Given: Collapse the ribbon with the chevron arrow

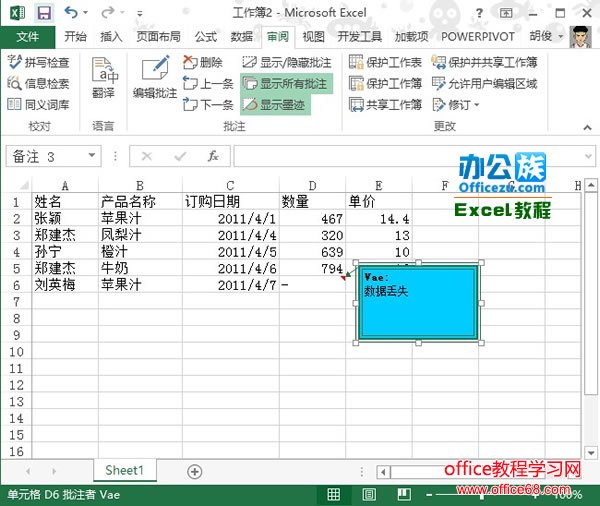Looking at the screenshot, I should coord(587,127).
